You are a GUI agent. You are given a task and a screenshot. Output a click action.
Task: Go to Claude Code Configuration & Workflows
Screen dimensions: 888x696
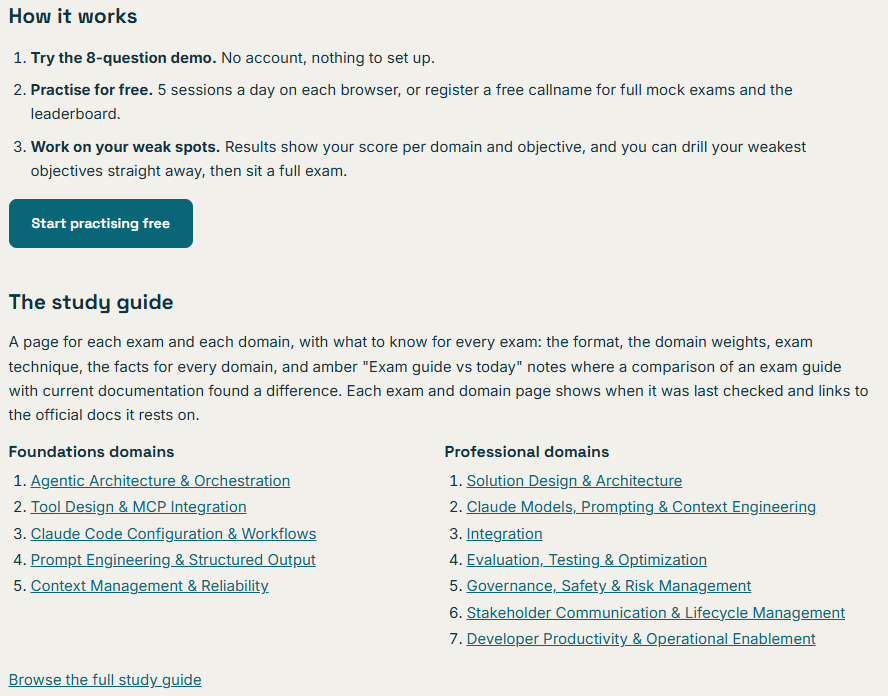tap(173, 533)
